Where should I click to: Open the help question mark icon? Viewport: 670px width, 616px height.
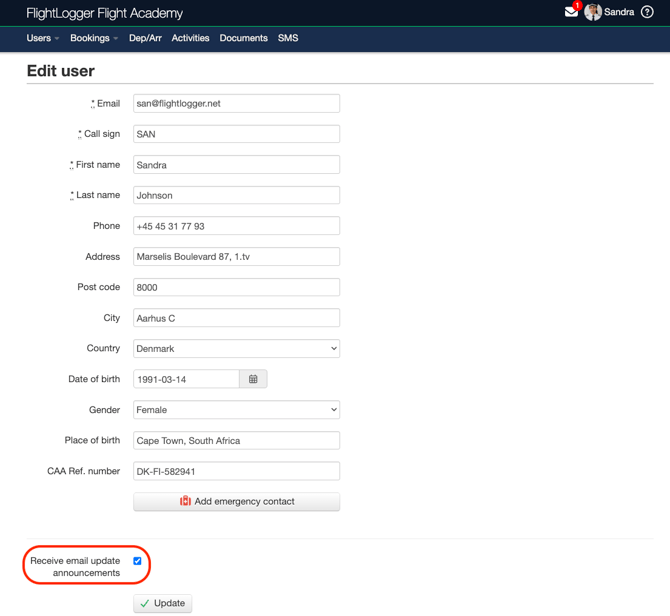coord(647,12)
